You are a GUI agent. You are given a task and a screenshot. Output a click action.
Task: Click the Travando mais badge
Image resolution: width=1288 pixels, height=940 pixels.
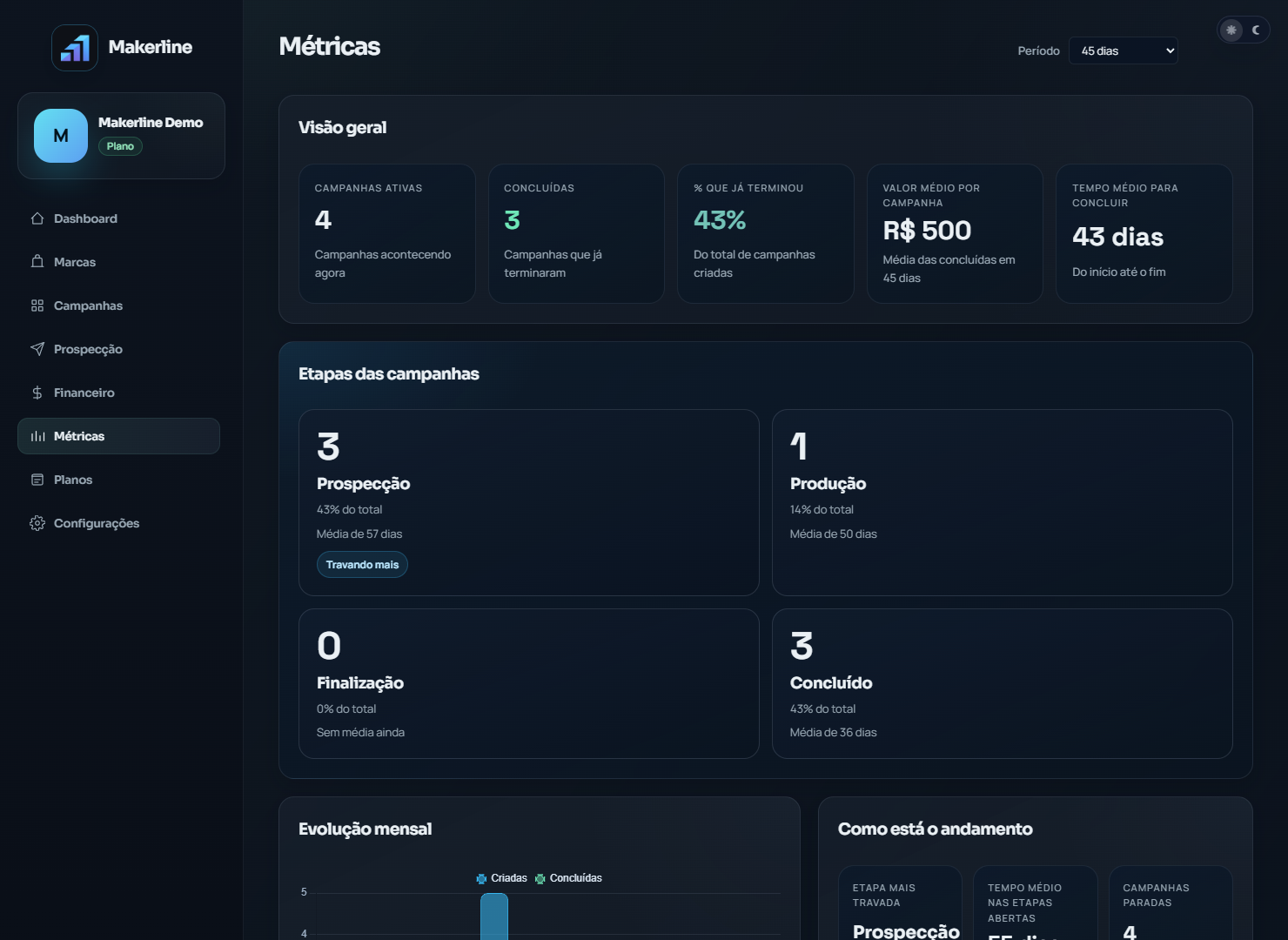click(362, 565)
